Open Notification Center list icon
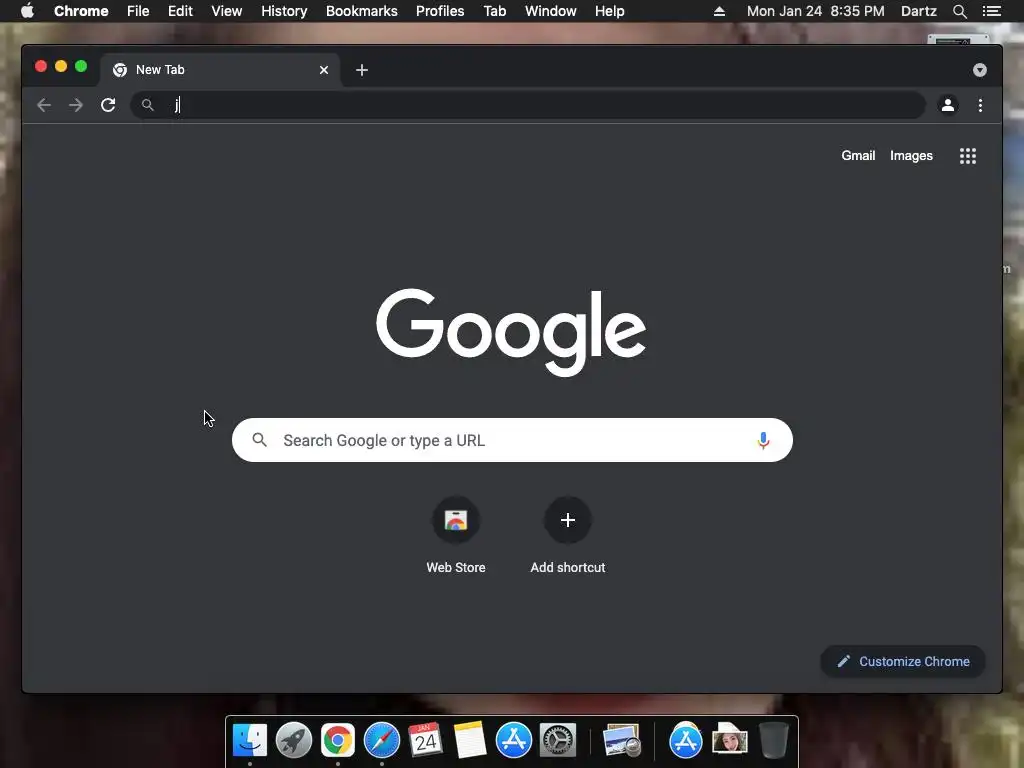This screenshot has width=1024, height=768. tap(991, 11)
